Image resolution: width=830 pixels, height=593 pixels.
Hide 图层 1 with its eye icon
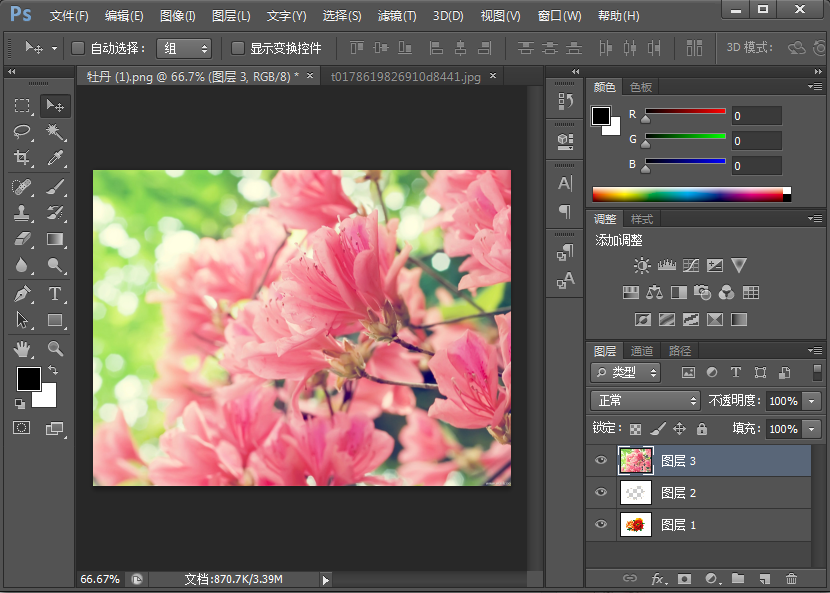click(601, 524)
